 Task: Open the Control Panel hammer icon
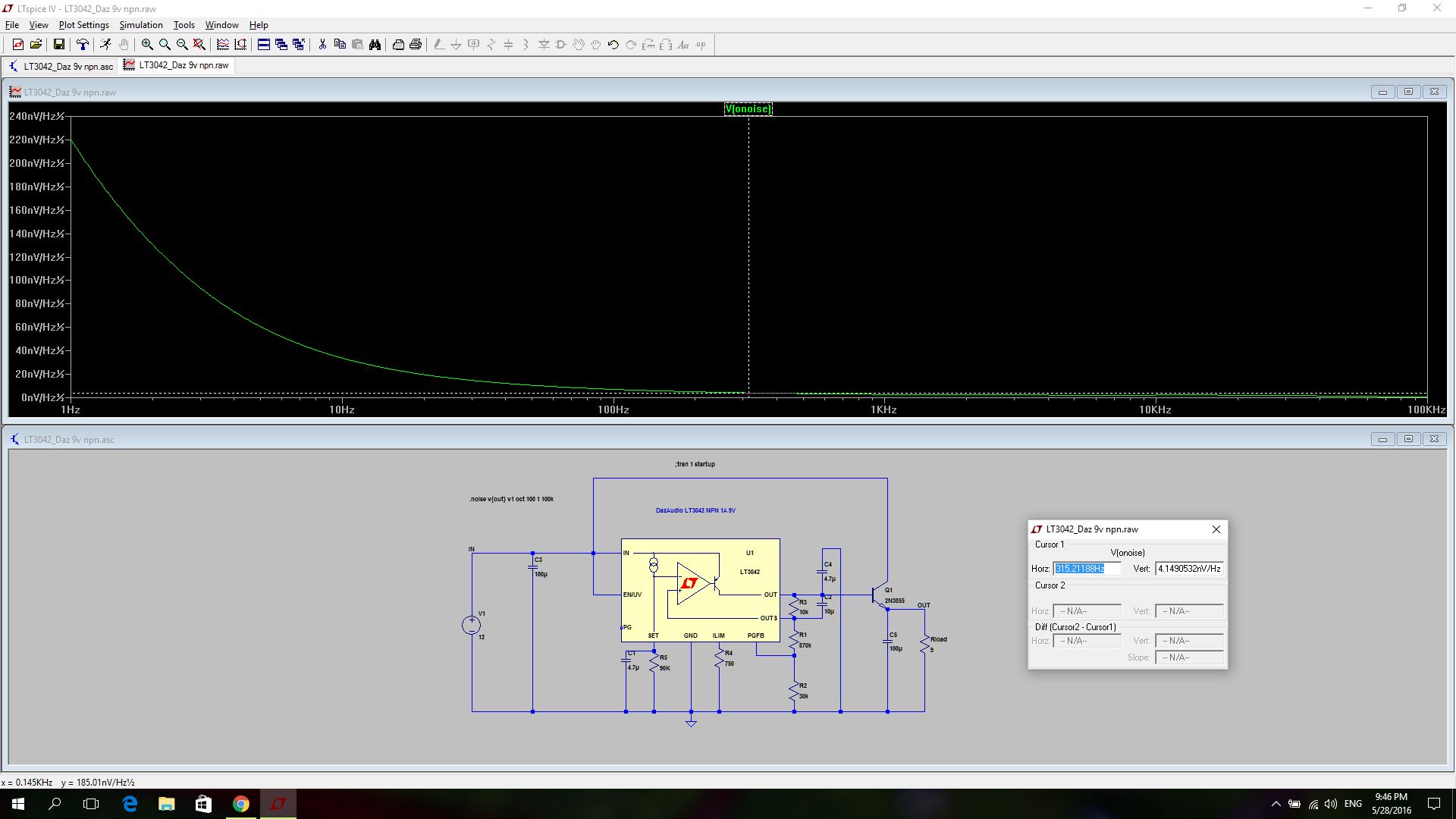coord(83,45)
